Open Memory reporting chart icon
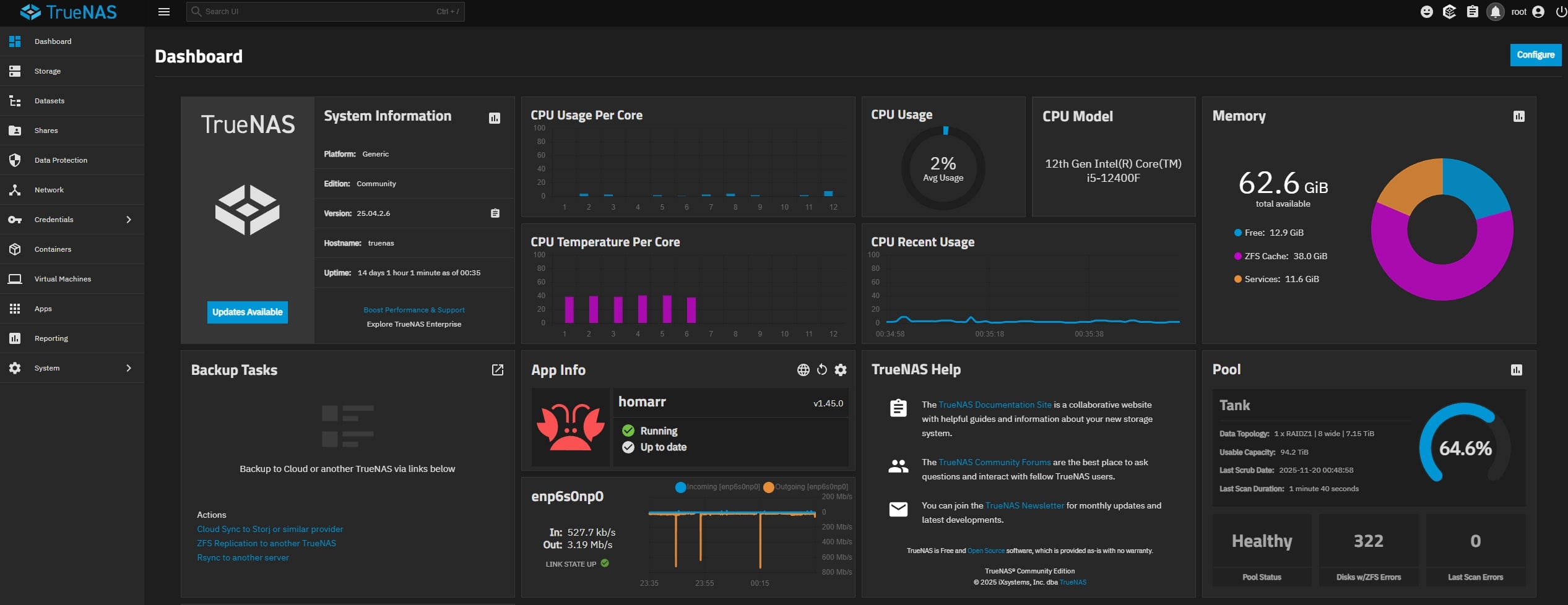 [x=1518, y=116]
